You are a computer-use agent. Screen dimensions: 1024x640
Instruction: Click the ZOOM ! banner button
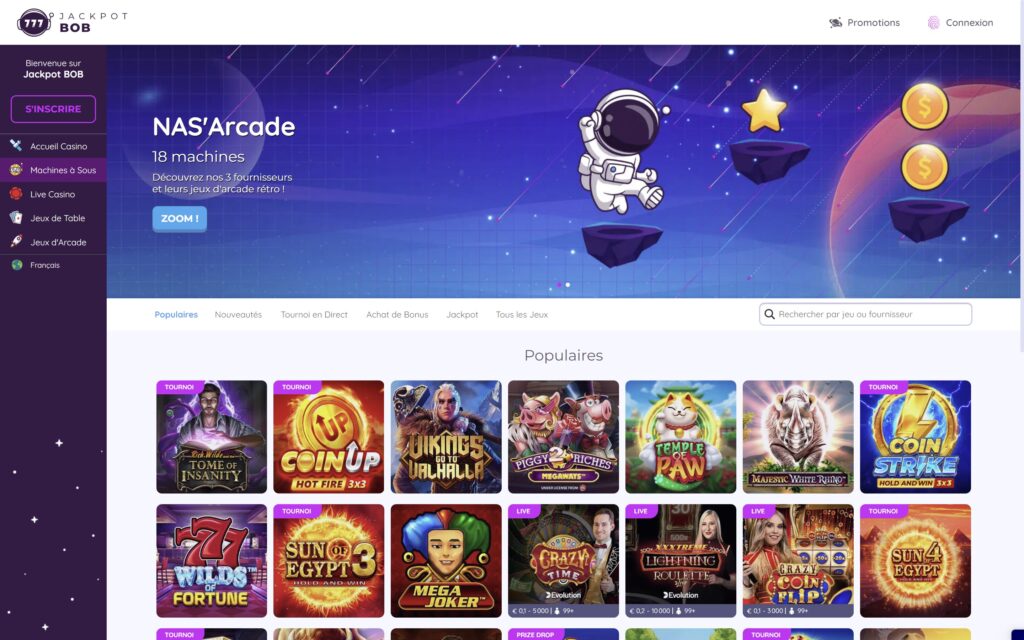point(180,219)
